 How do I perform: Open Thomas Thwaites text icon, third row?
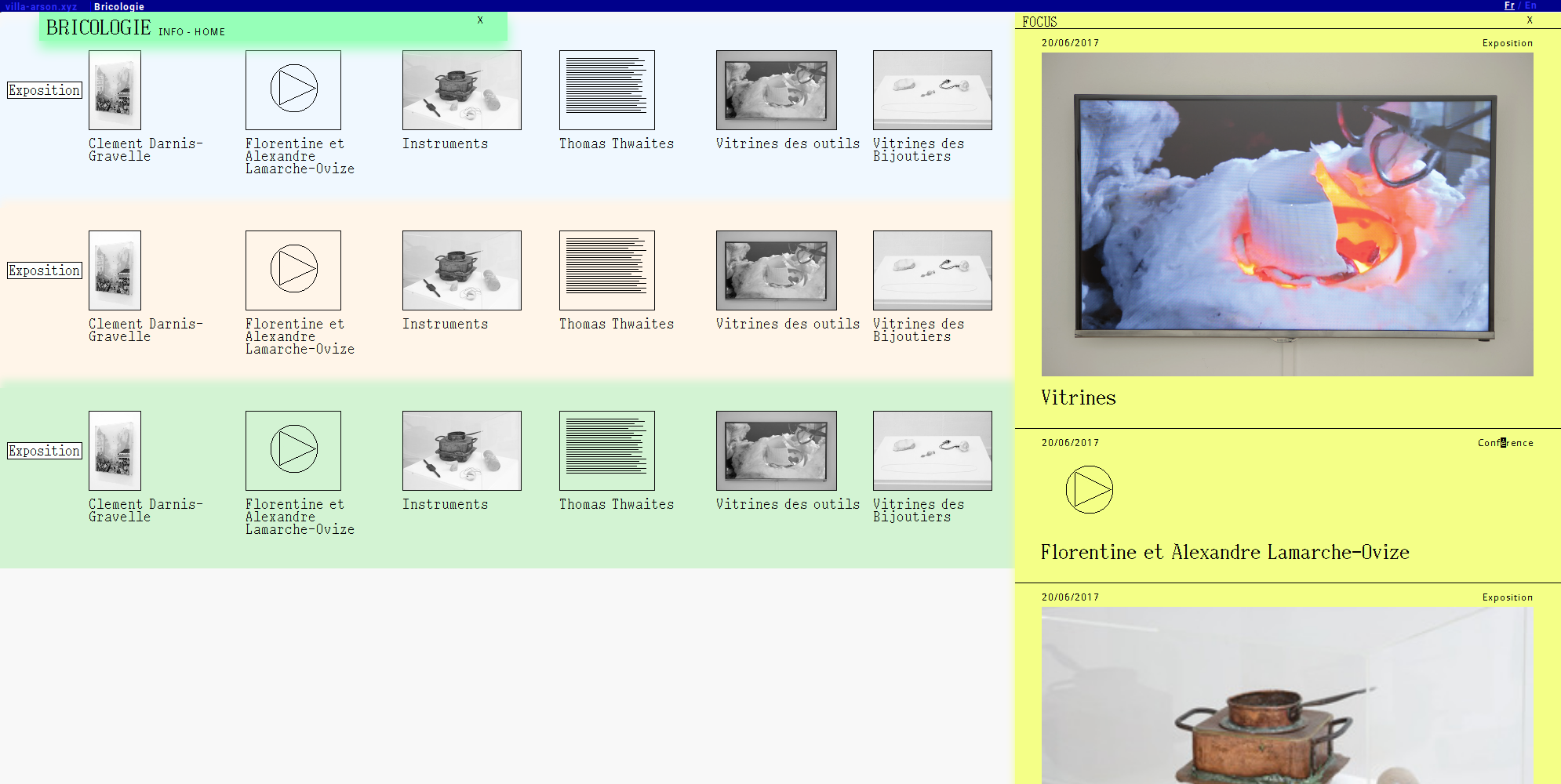(606, 450)
